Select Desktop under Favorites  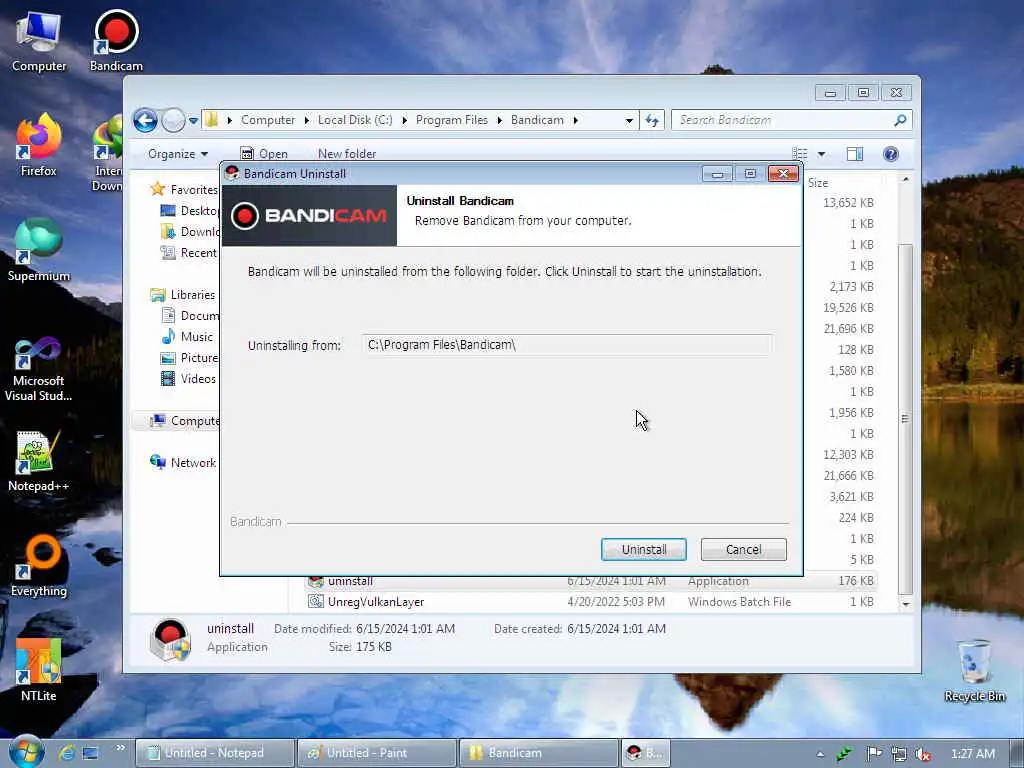coord(189,210)
